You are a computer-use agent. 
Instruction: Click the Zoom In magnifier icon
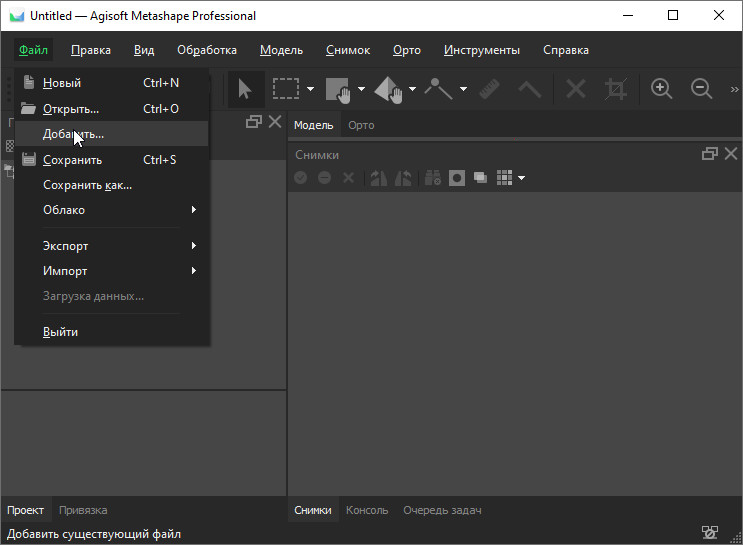pyautogui.click(x=661, y=89)
